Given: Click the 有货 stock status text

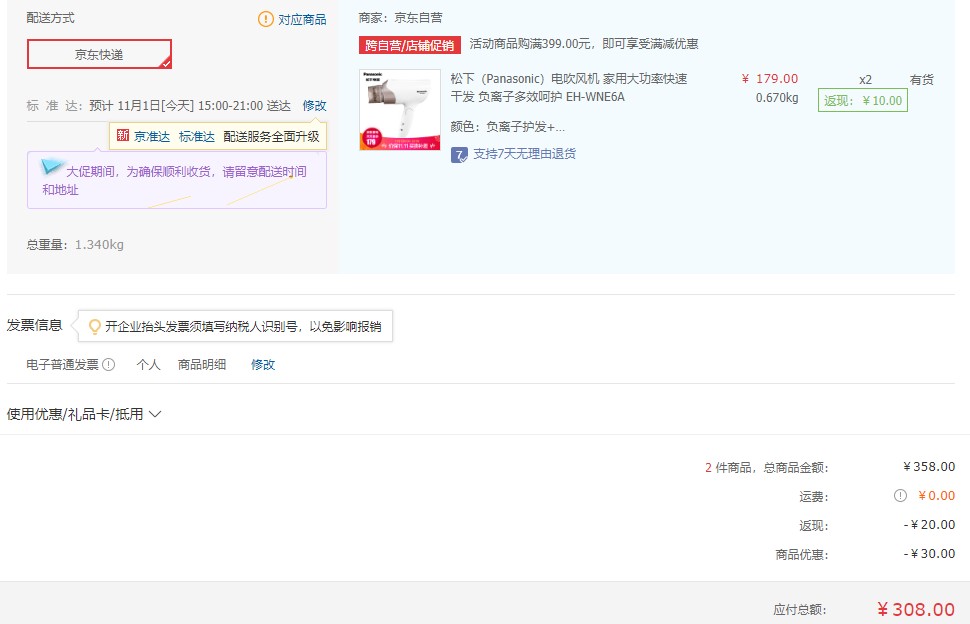Looking at the screenshot, I should pos(922,80).
